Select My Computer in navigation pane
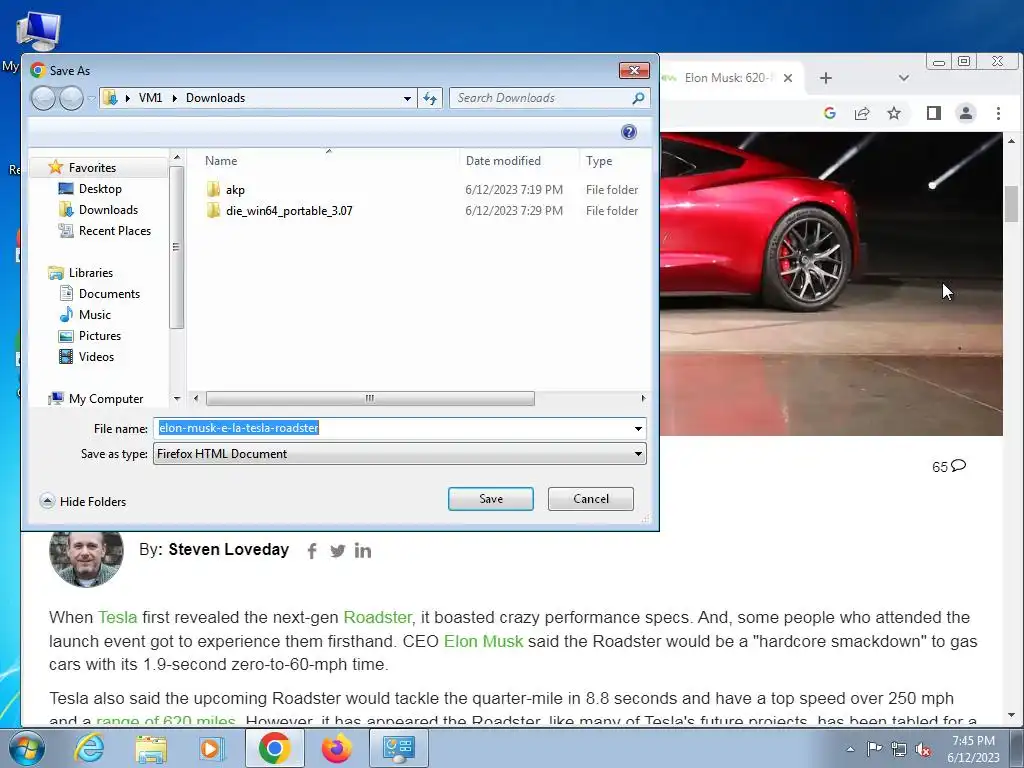This screenshot has width=1024, height=768. coord(106,398)
